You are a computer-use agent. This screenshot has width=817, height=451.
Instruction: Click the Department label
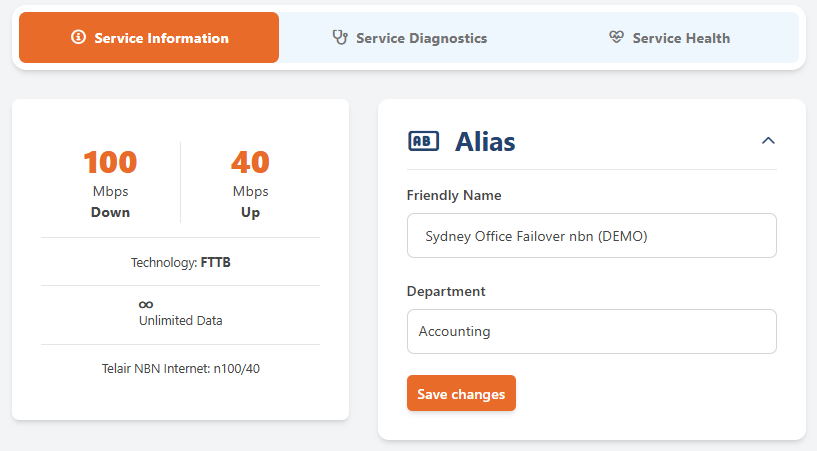coord(446,291)
